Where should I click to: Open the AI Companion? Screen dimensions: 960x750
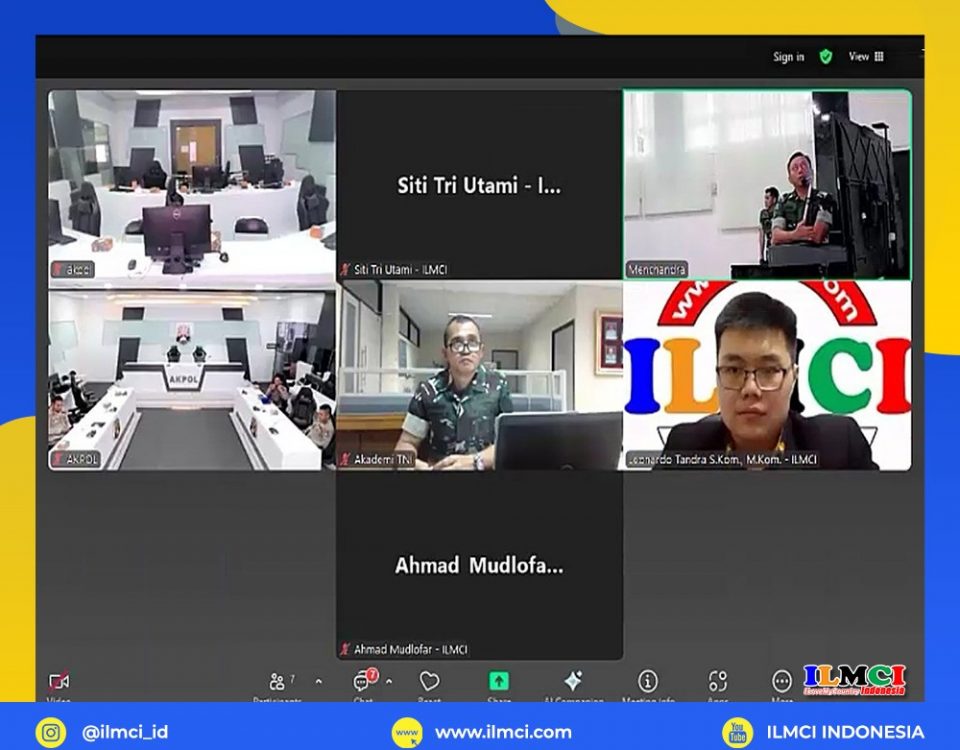click(x=573, y=682)
